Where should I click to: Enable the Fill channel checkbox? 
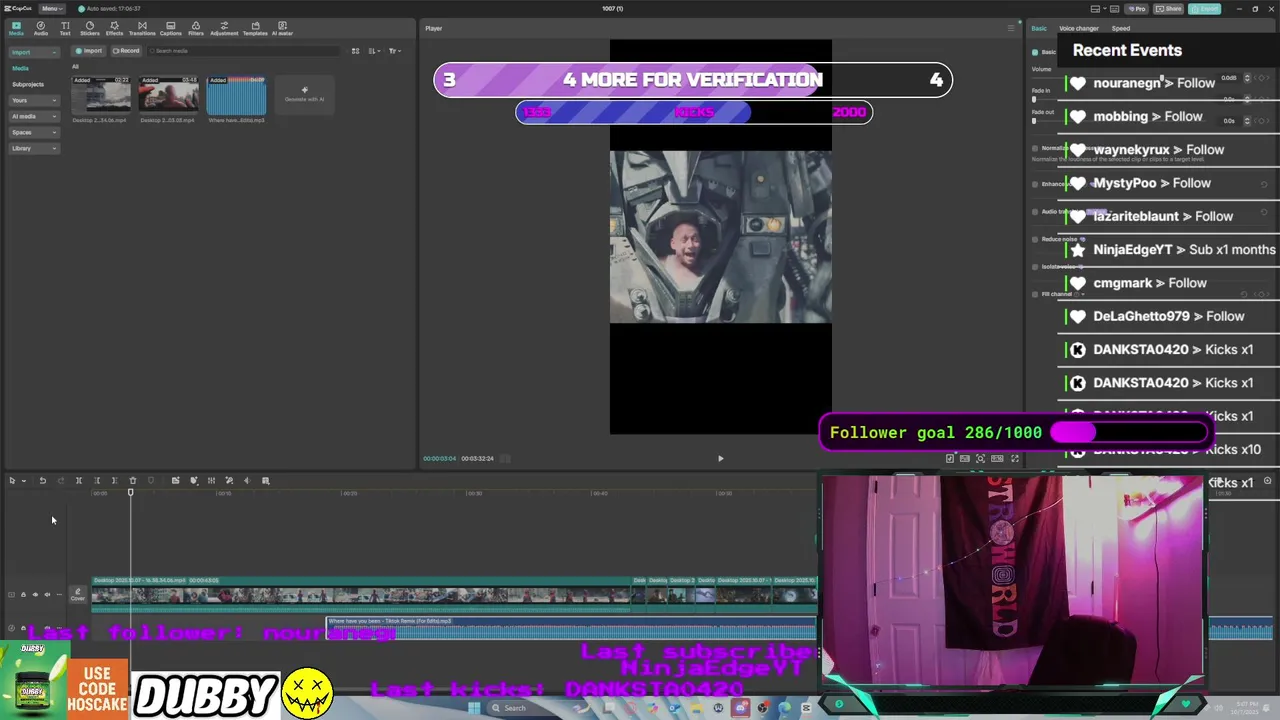point(1035,294)
